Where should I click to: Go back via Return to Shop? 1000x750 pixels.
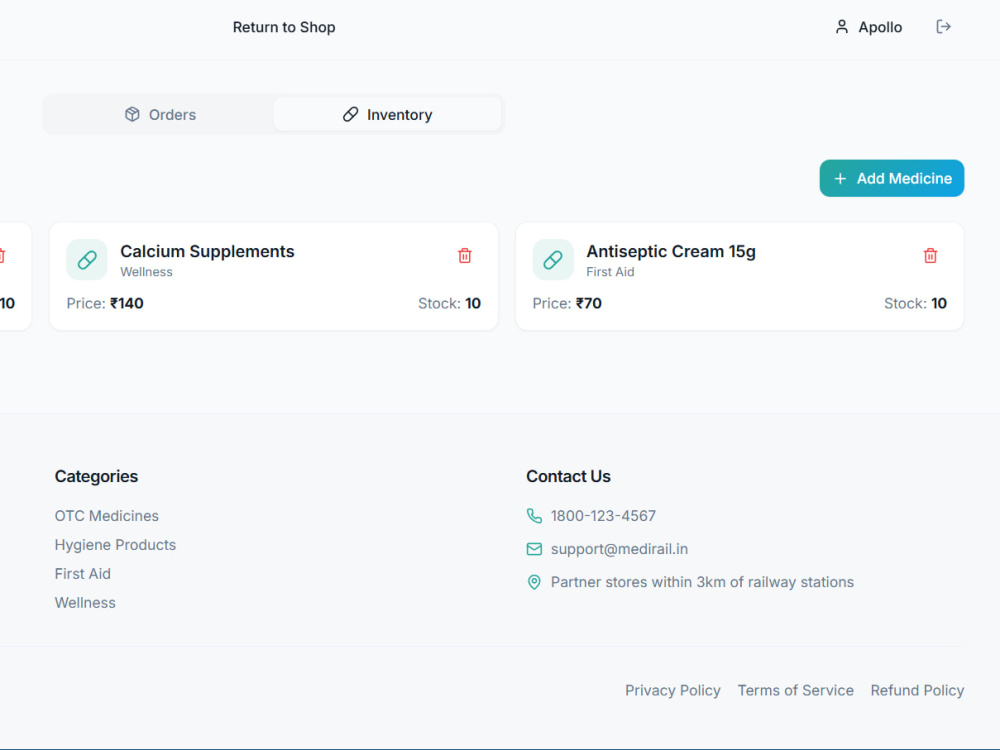point(284,27)
